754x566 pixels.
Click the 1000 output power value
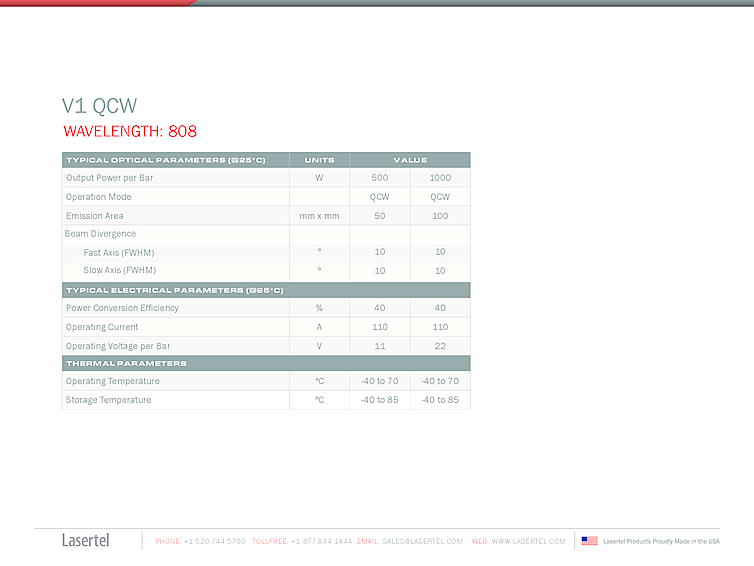[440, 178]
